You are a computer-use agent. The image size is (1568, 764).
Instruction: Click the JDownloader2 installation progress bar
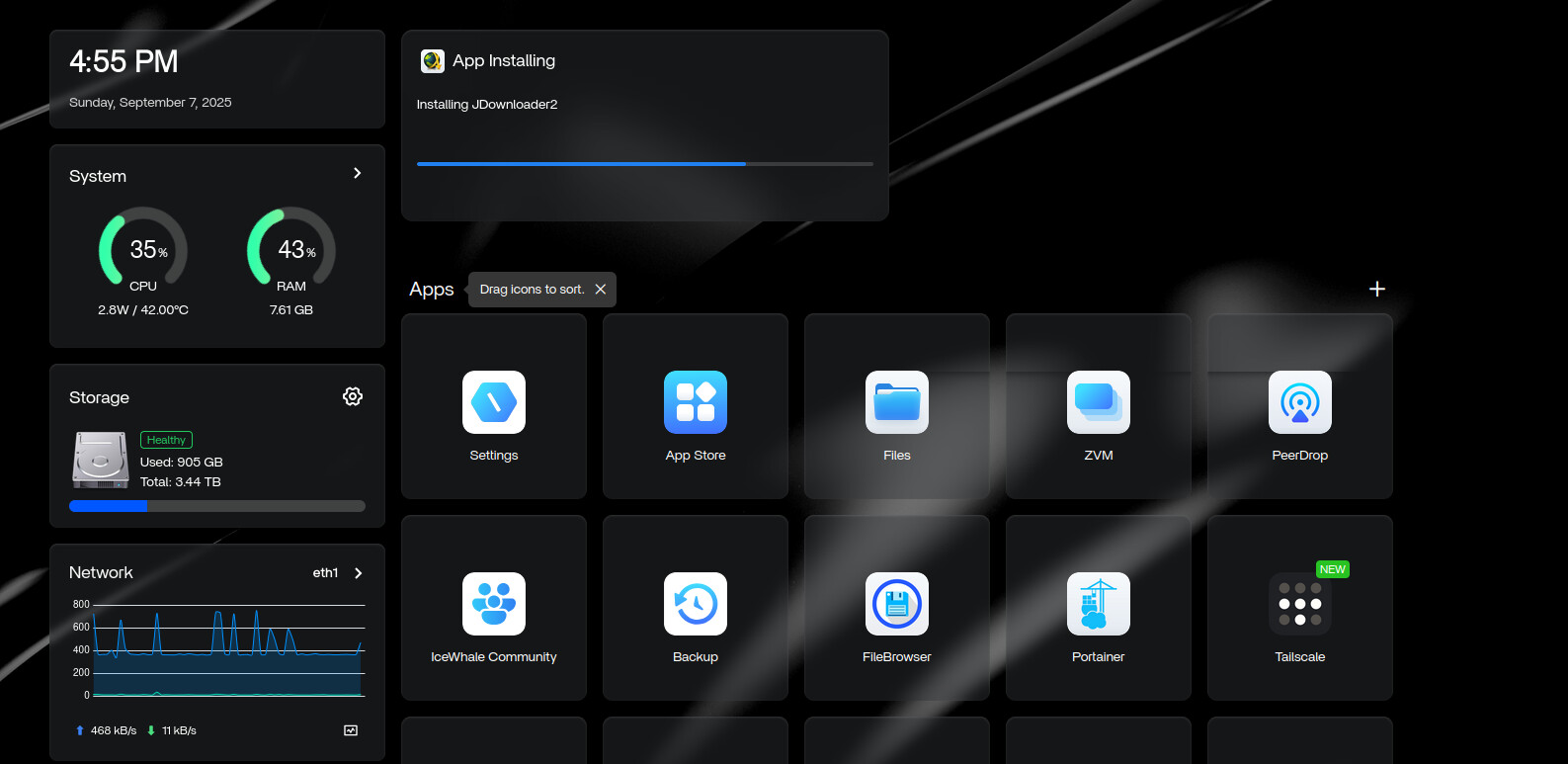pos(644,164)
